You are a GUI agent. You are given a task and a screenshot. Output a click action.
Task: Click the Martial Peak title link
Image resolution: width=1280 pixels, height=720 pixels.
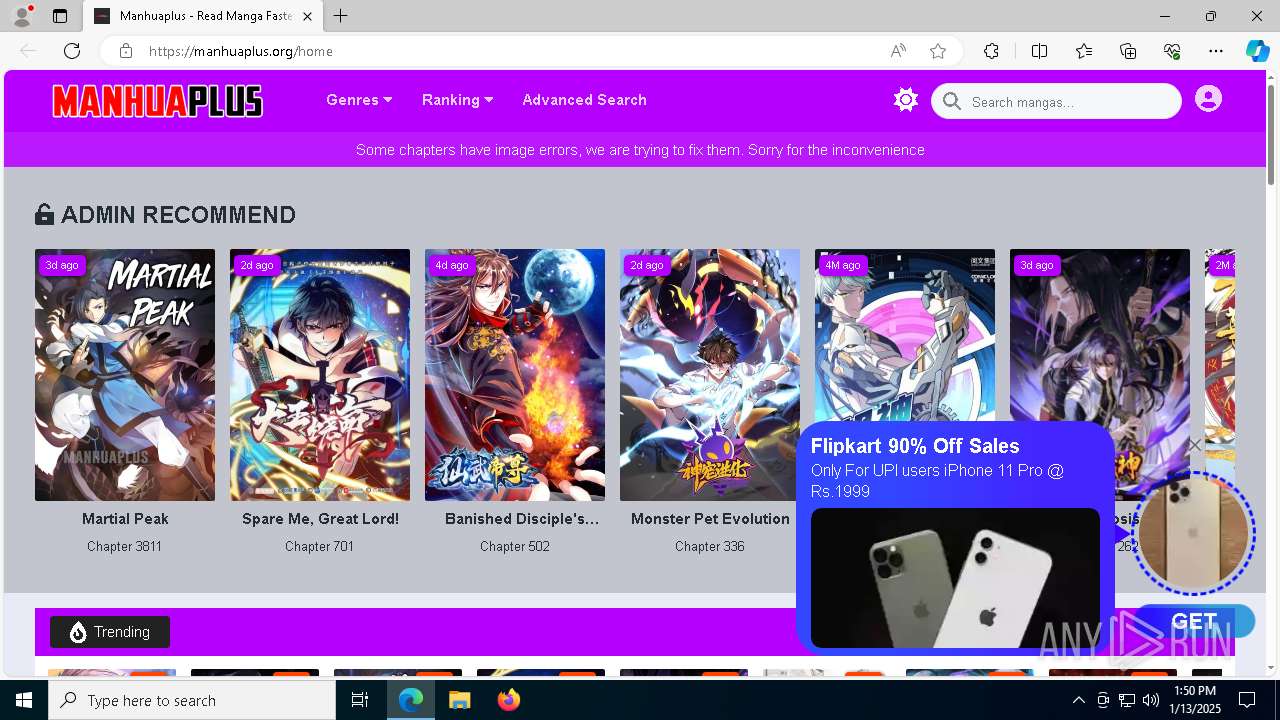click(125, 519)
